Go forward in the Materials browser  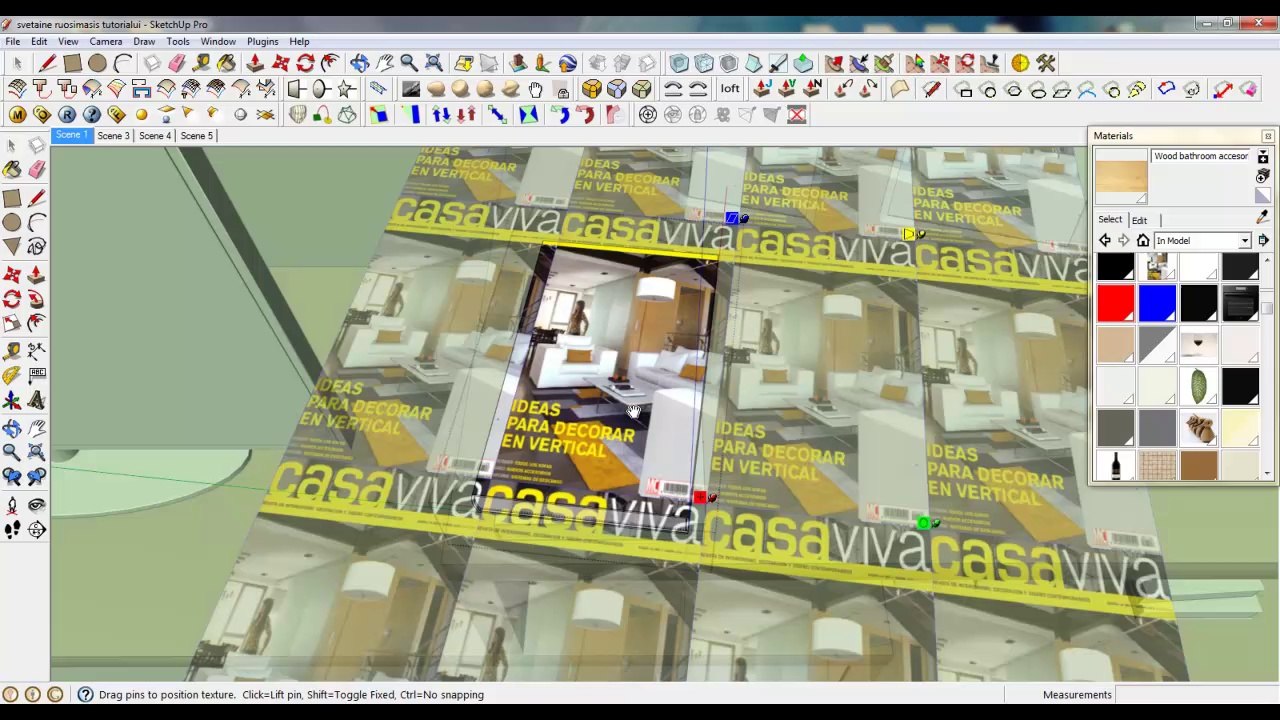pyautogui.click(x=1124, y=241)
